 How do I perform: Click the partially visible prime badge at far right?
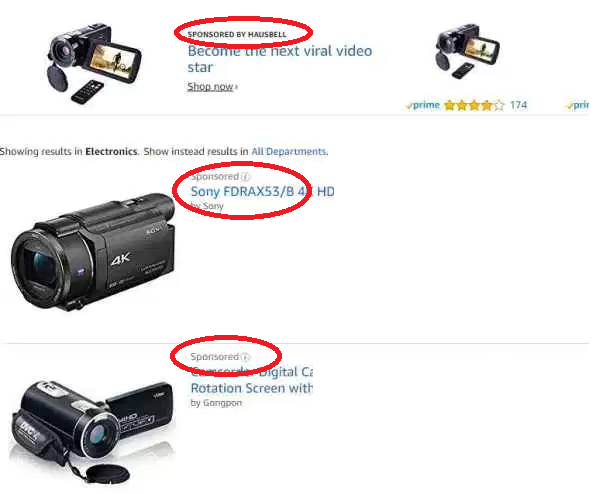click(x=578, y=105)
